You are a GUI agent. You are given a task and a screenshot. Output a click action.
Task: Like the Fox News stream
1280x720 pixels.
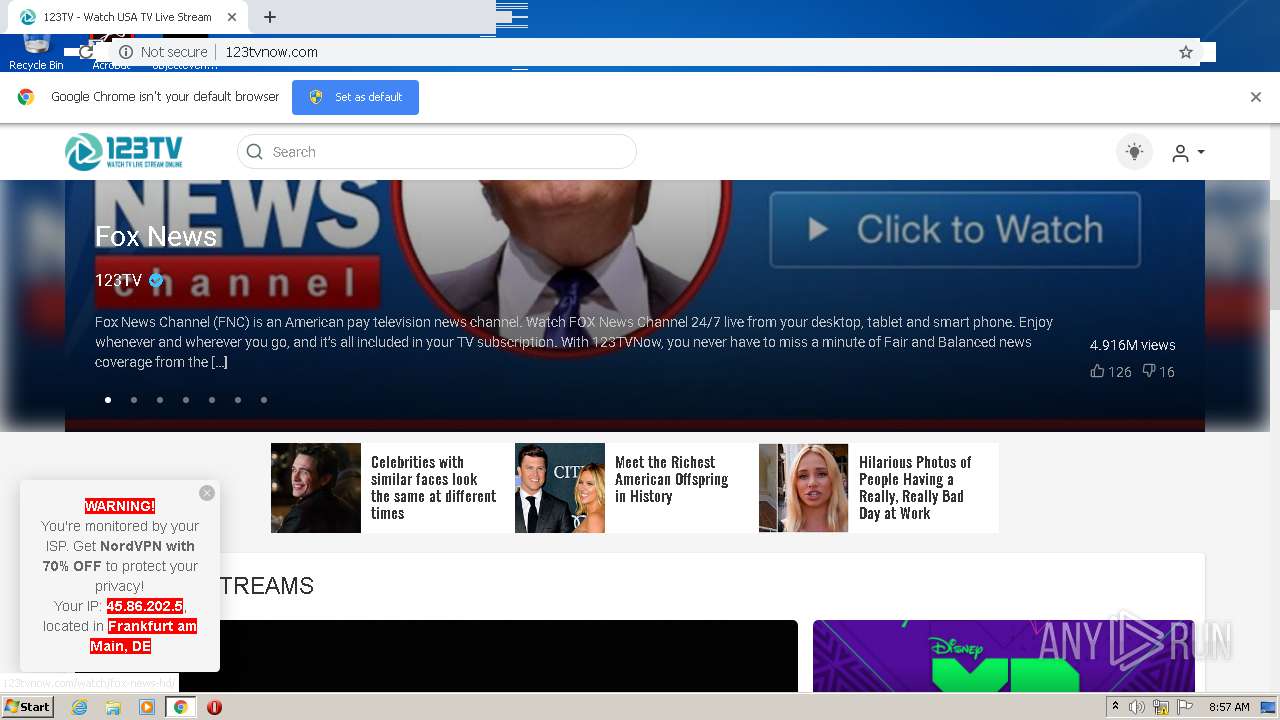click(x=1111, y=371)
